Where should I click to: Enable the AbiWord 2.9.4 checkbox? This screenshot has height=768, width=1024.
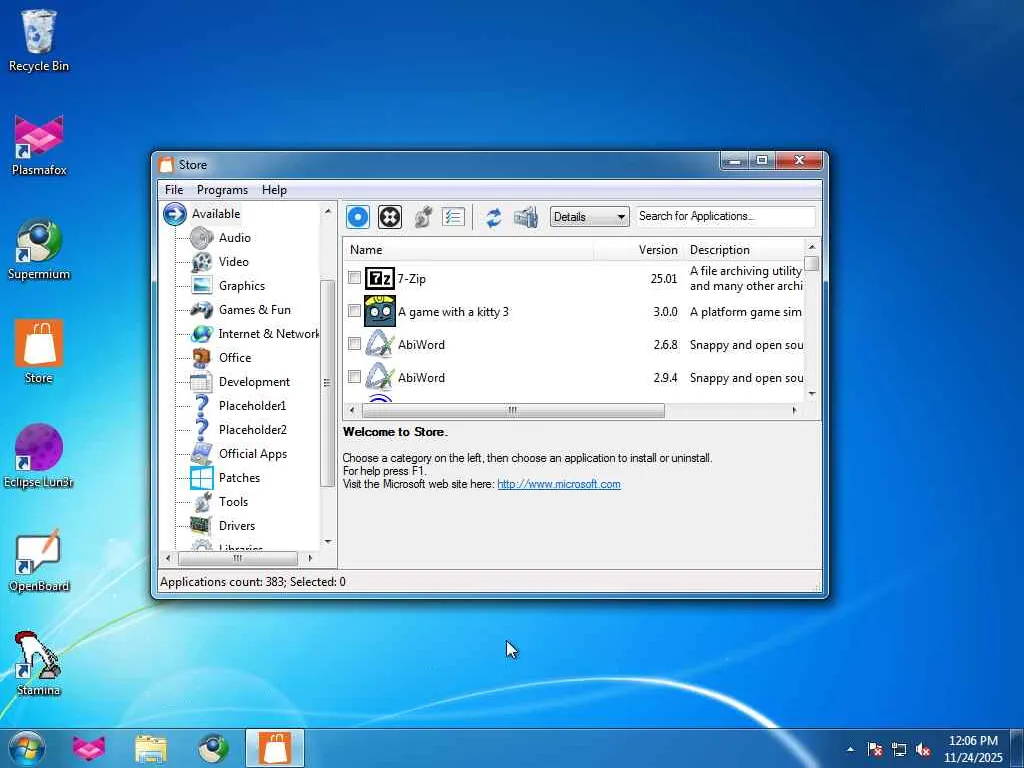point(354,377)
